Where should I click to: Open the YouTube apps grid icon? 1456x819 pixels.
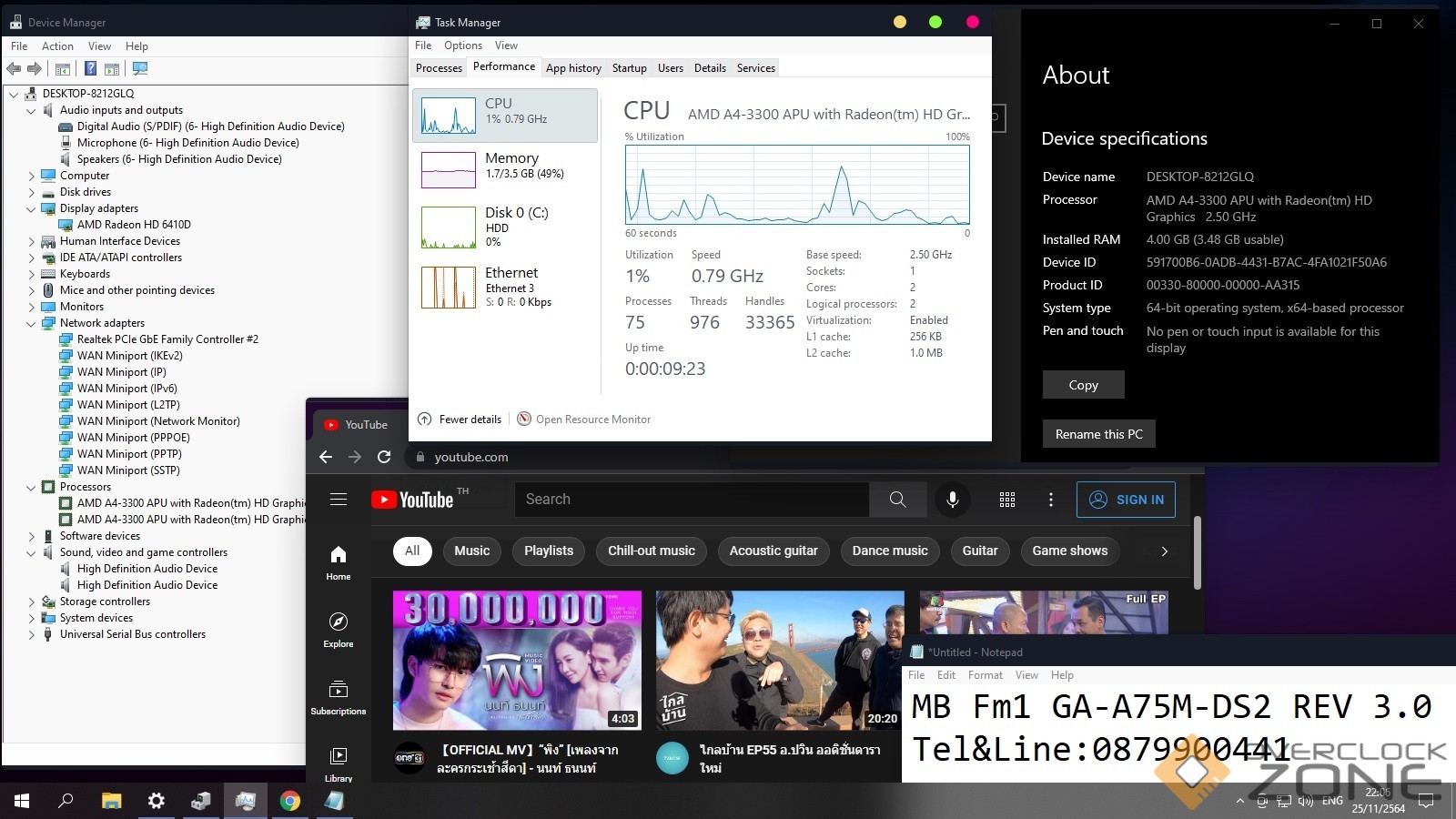tap(1006, 500)
